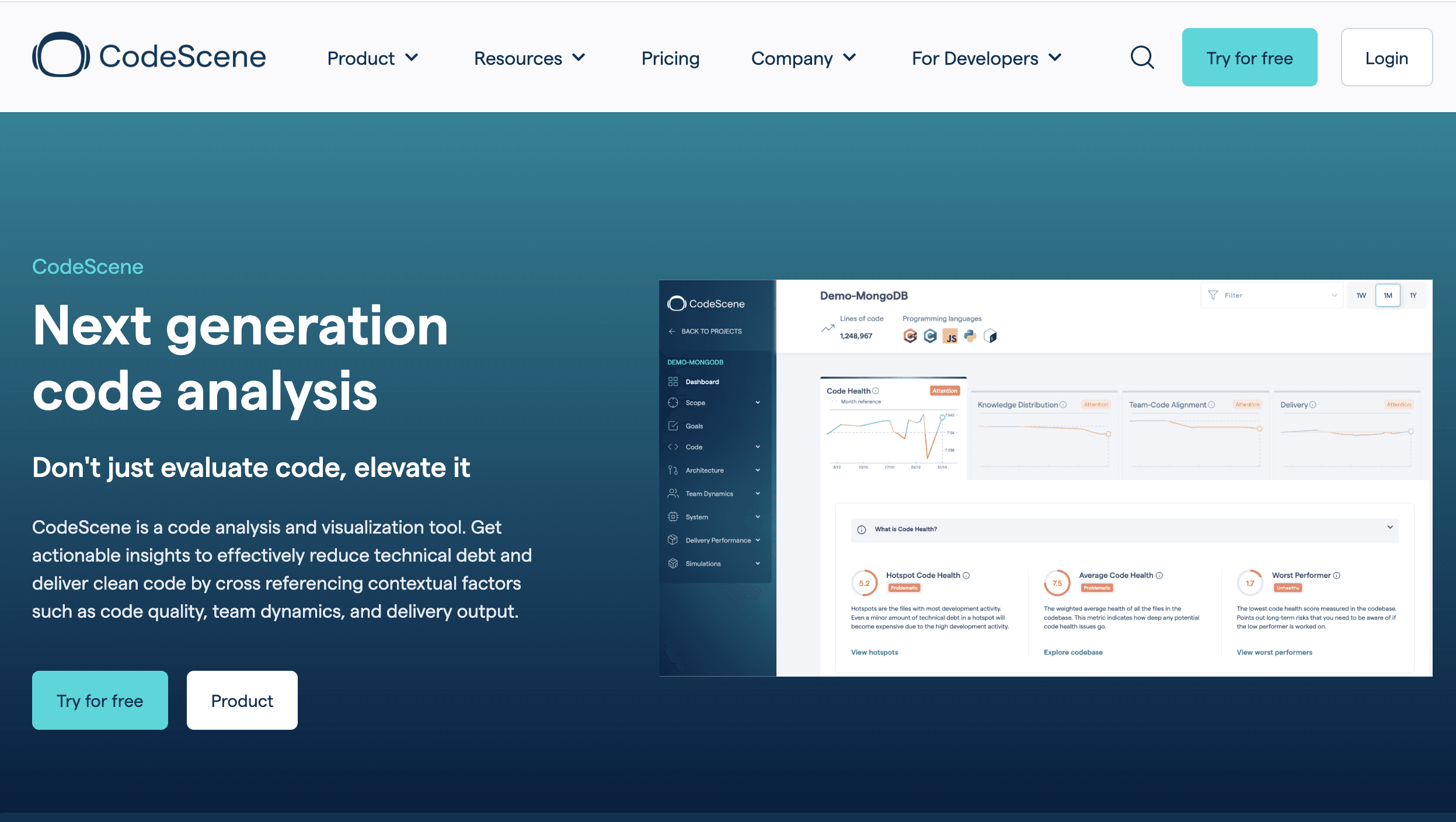Screen dimensions: 1456x822
Task: Click the C language hexagon icon
Action: tap(931, 336)
